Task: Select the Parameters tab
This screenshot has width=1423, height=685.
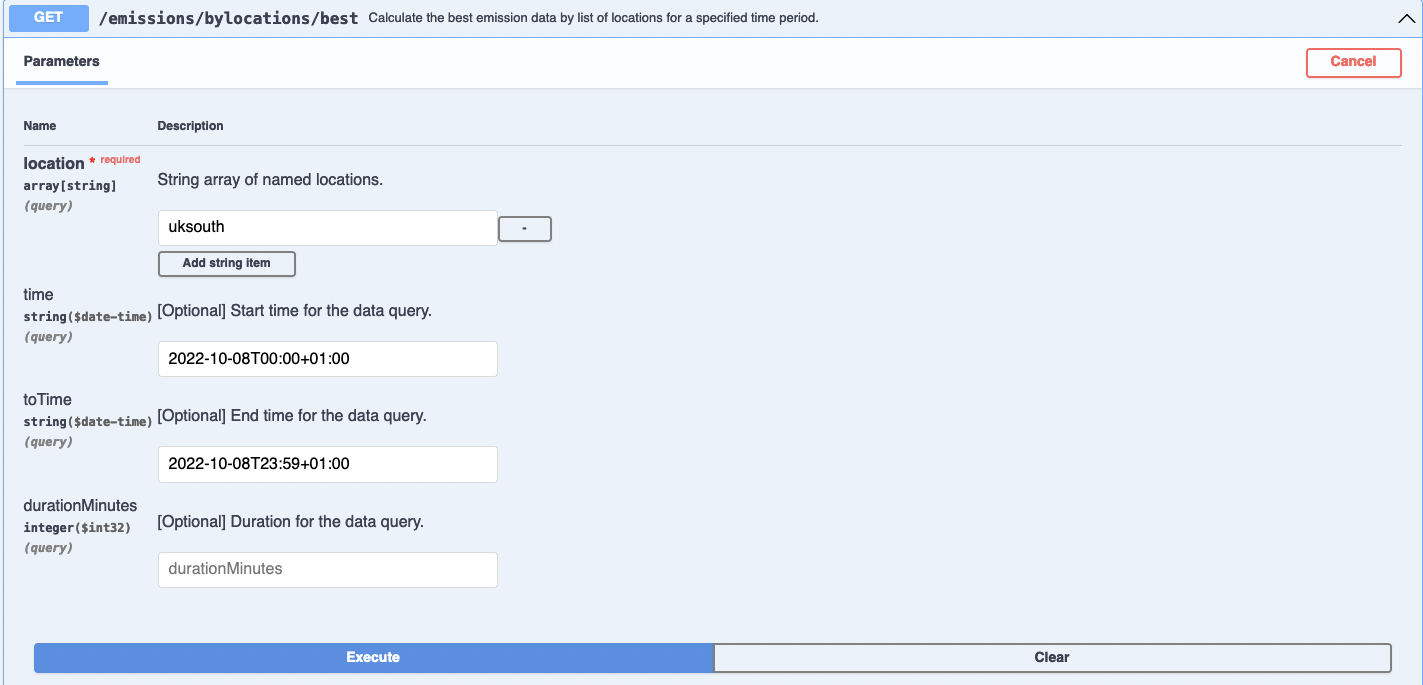Action: click(62, 62)
